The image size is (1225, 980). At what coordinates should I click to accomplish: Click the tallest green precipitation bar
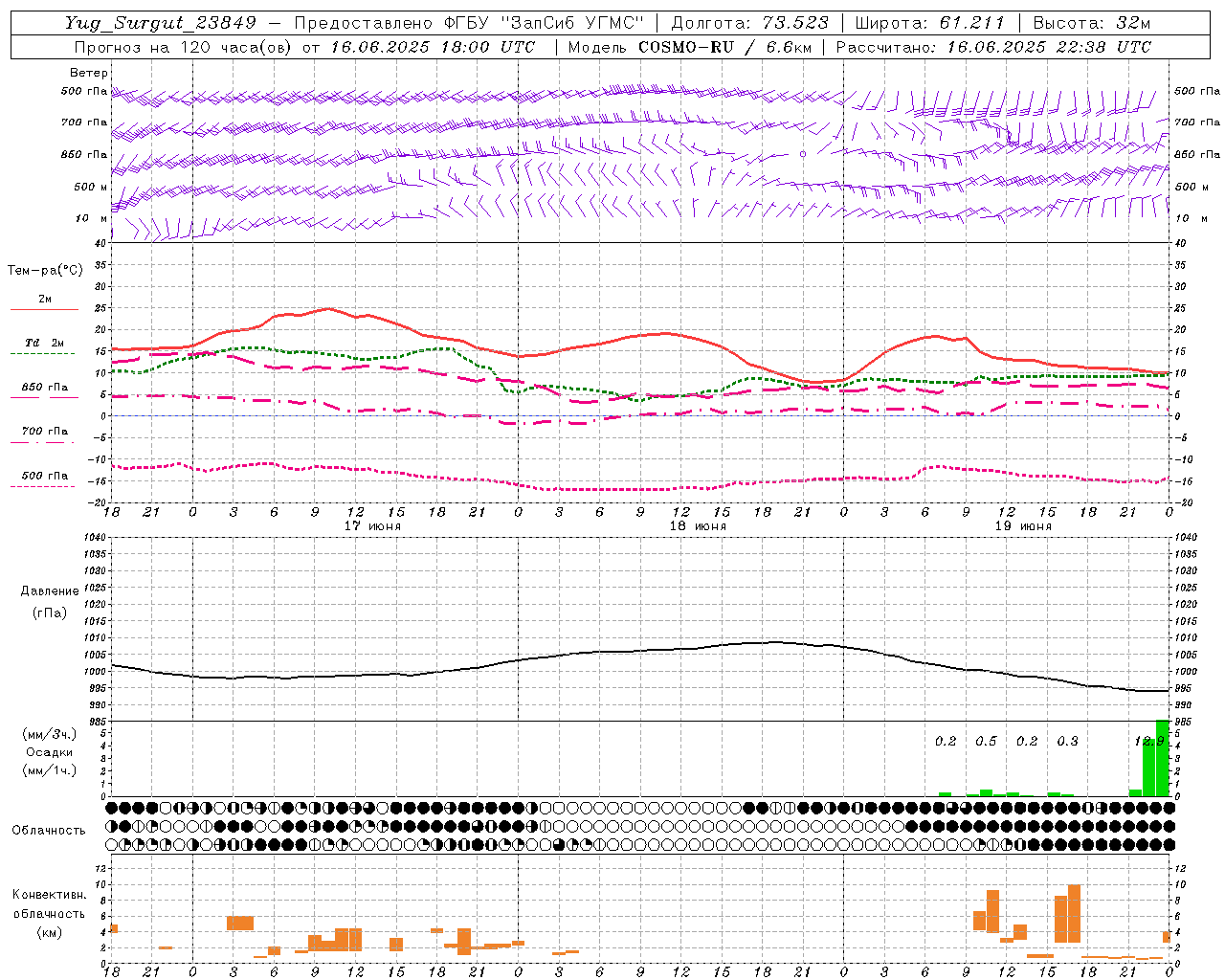[x=1163, y=758]
